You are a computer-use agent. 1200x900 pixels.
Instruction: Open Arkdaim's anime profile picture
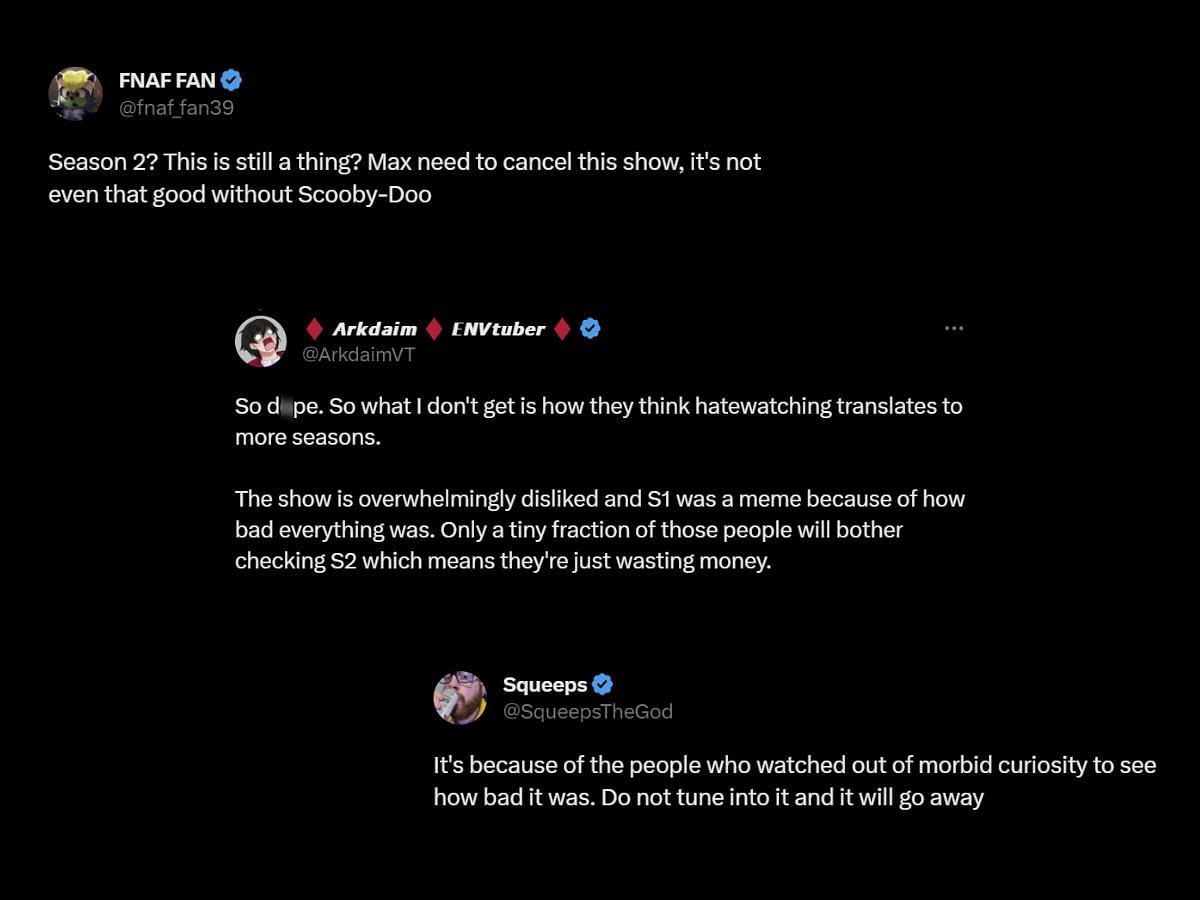[x=260, y=341]
